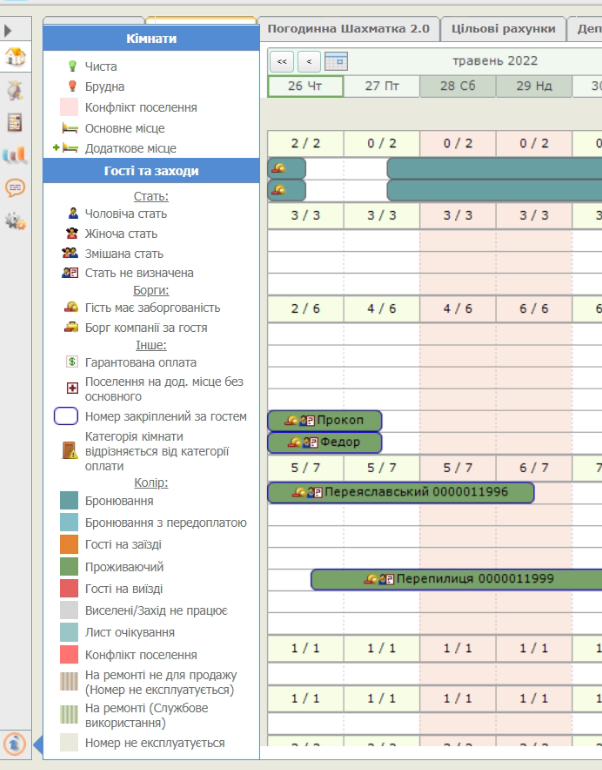This screenshot has height=770, width=602.
Task: Open the house home icon in sidebar
Action: pos(15,57)
